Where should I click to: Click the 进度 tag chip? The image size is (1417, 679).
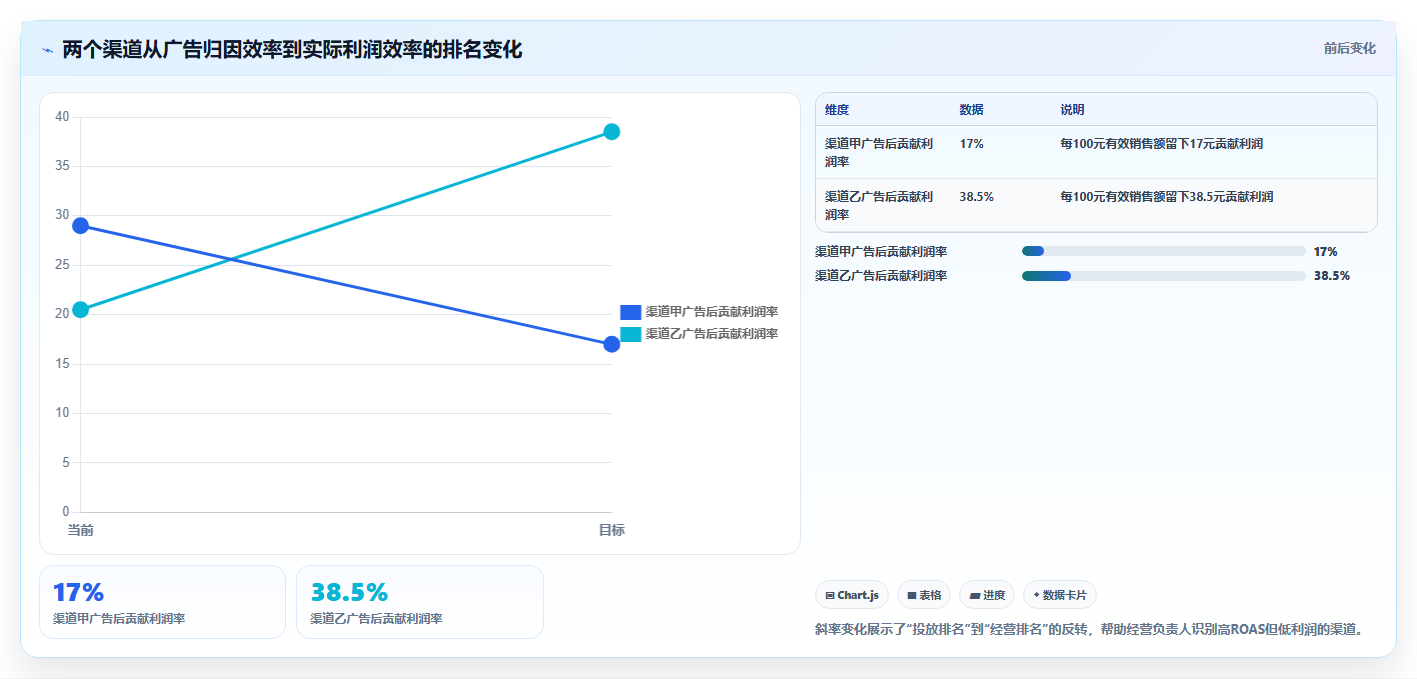[987, 595]
